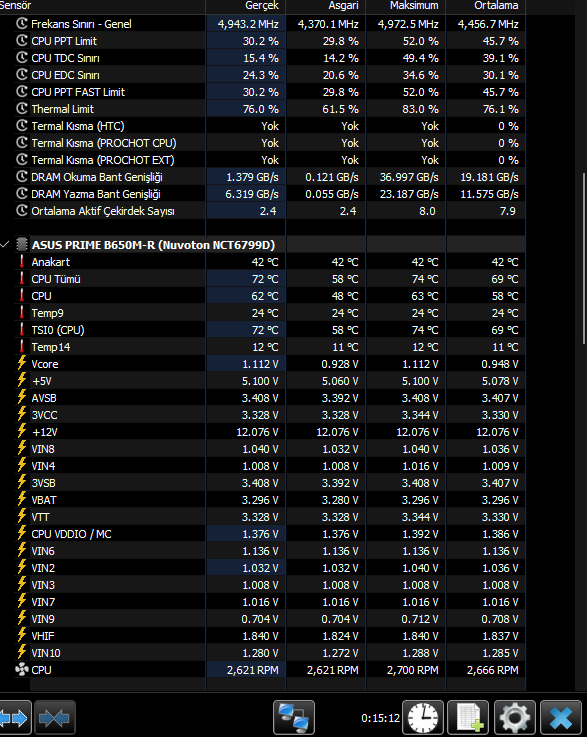The image size is (587, 737).
Task: Click the 2,666 RPM average fan speed
Action: point(493,670)
